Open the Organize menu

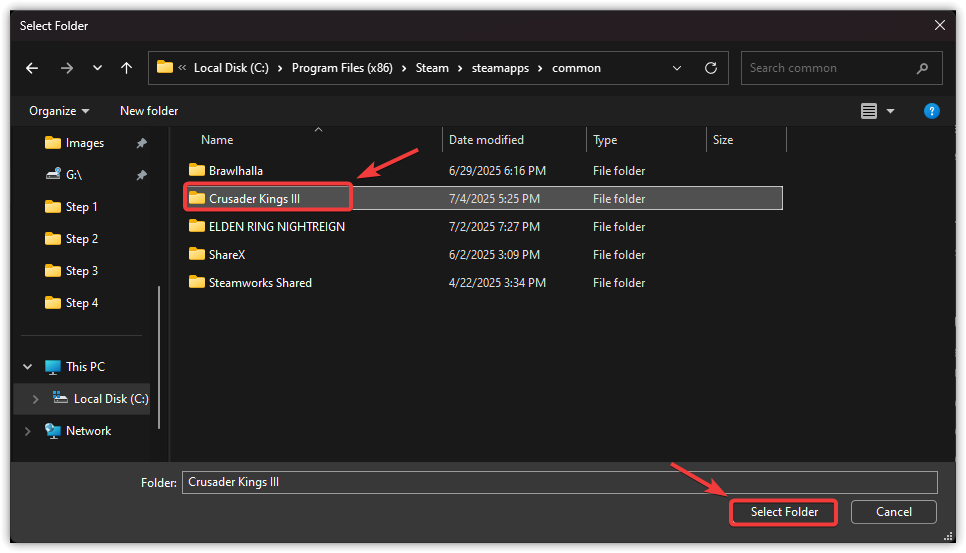[x=59, y=111]
